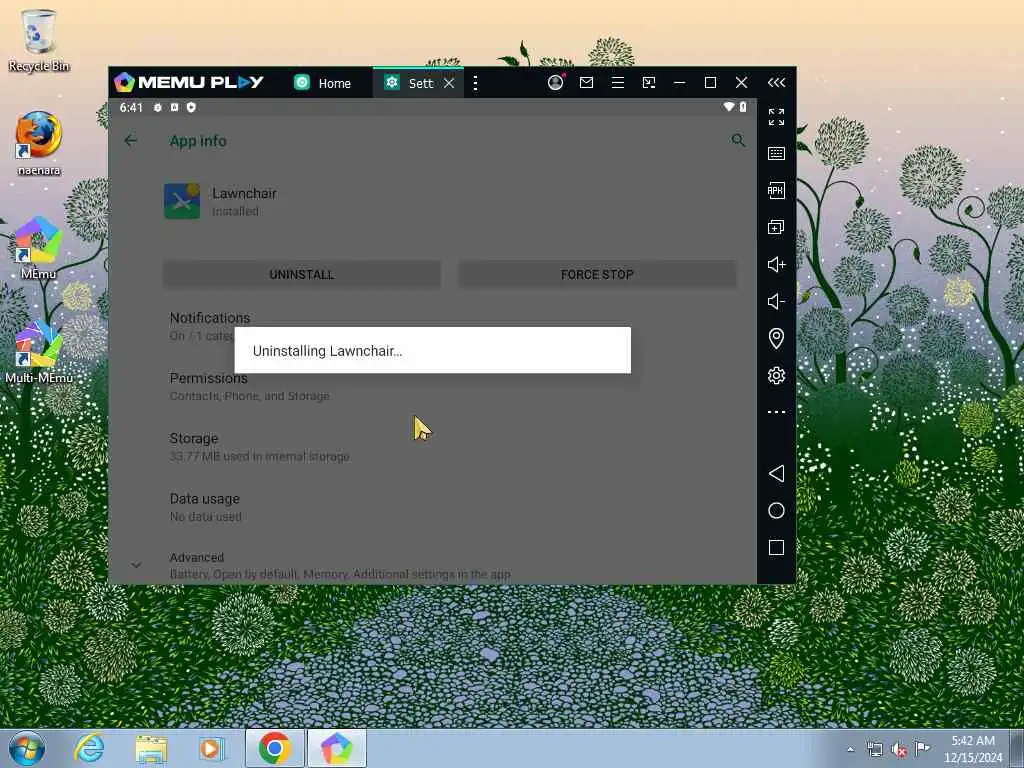1024x768 pixels.
Task: Select the Multi-MEmu desktop shortcut
Action: pyautogui.click(x=39, y=353)
